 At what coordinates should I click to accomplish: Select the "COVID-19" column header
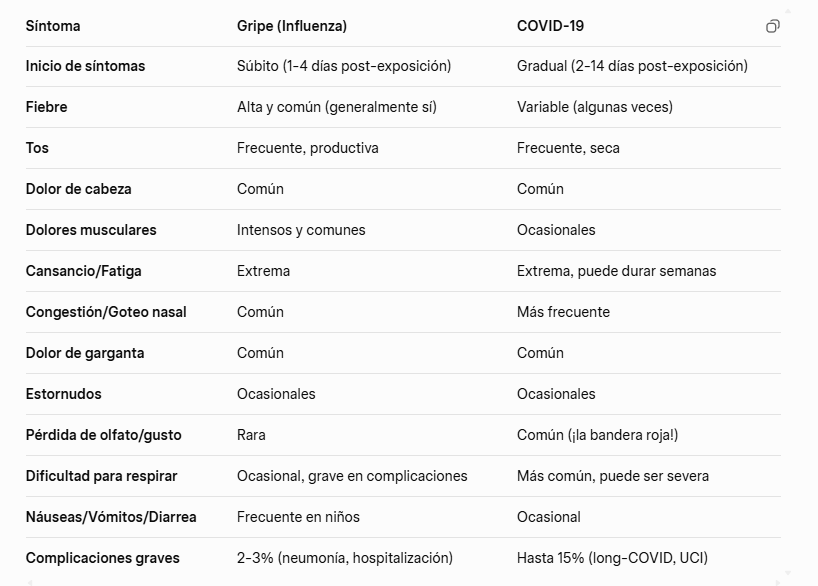pos(551,26)
